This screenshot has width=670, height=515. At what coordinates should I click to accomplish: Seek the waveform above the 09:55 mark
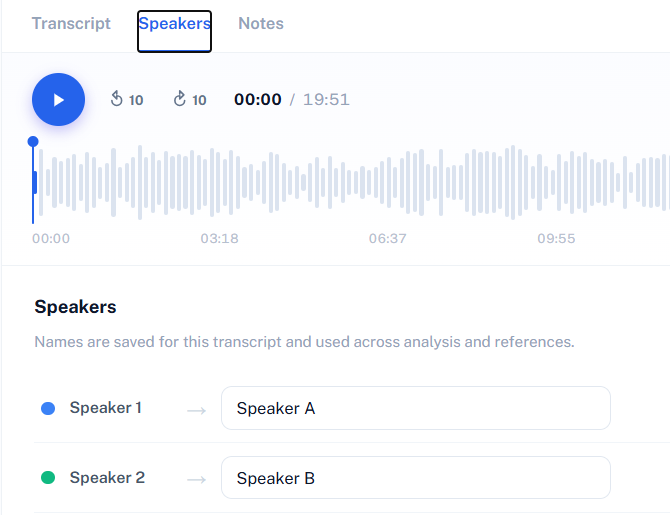tap(556, 182)
